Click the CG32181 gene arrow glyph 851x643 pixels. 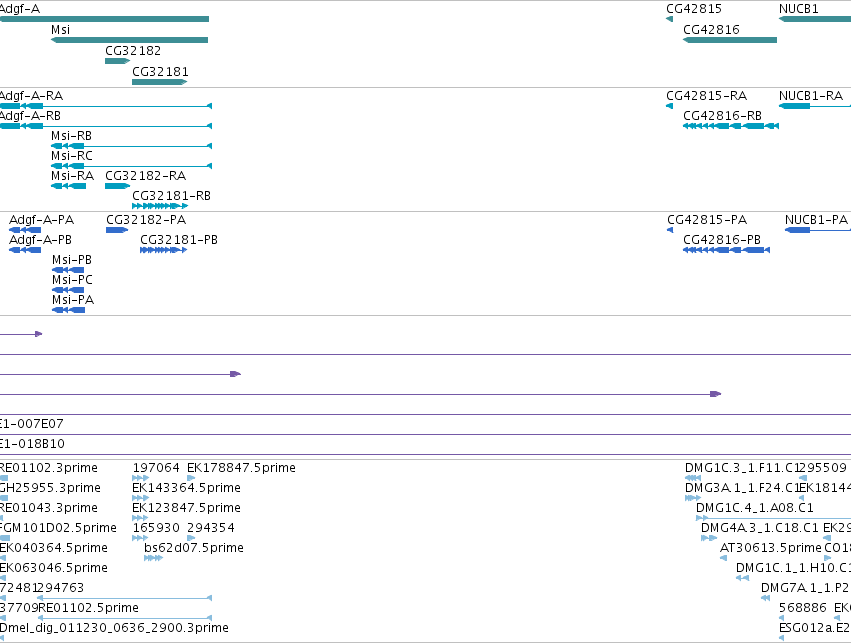click(x=160, y=82)
